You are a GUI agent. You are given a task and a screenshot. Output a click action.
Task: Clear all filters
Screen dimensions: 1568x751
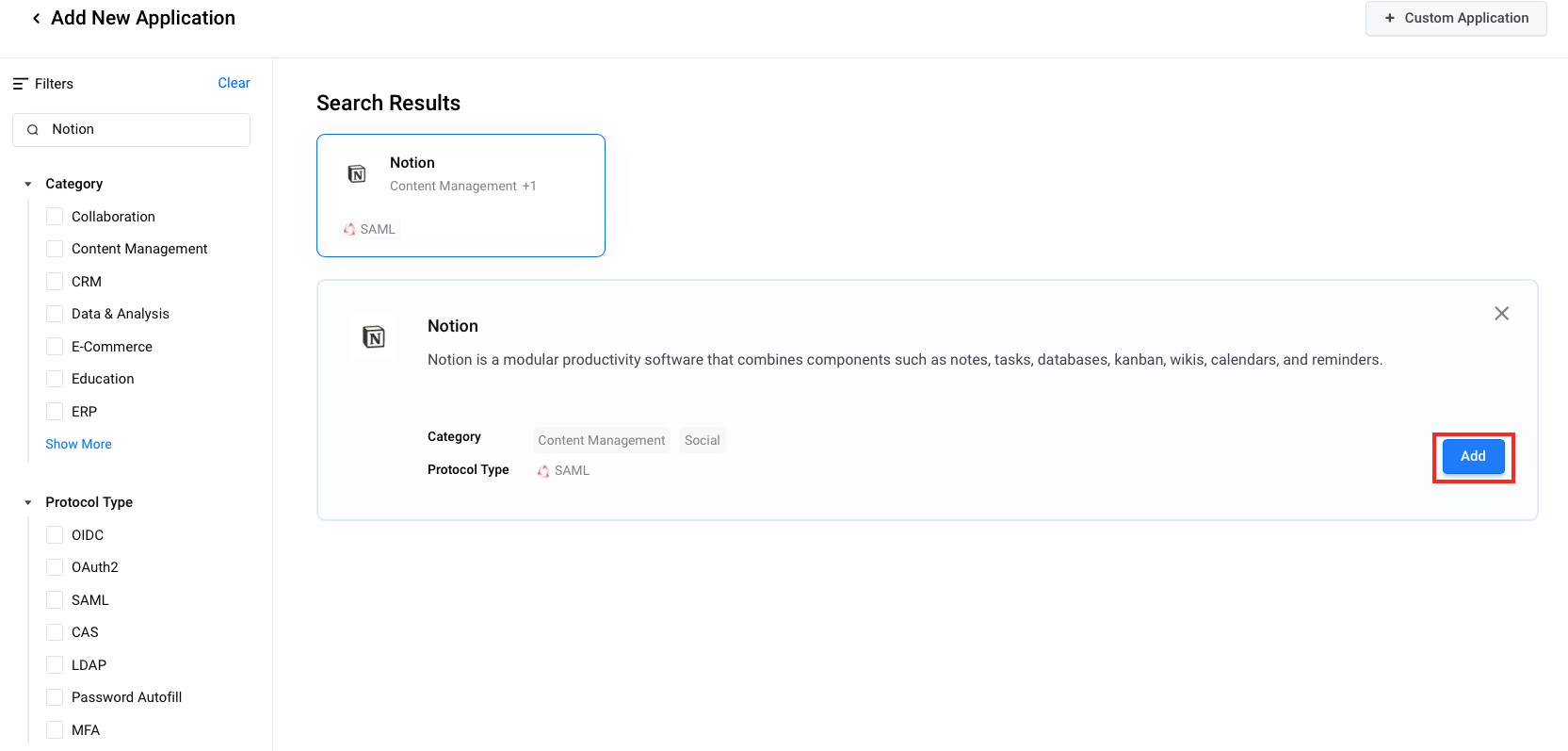tap(234, 83)
